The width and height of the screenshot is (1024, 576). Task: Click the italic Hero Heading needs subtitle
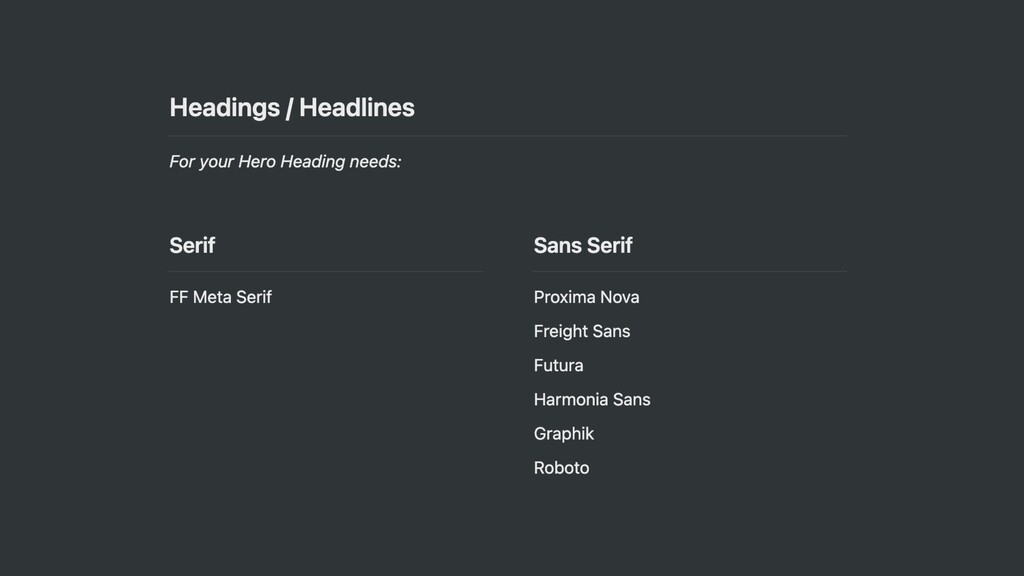[x=285, y=161]
